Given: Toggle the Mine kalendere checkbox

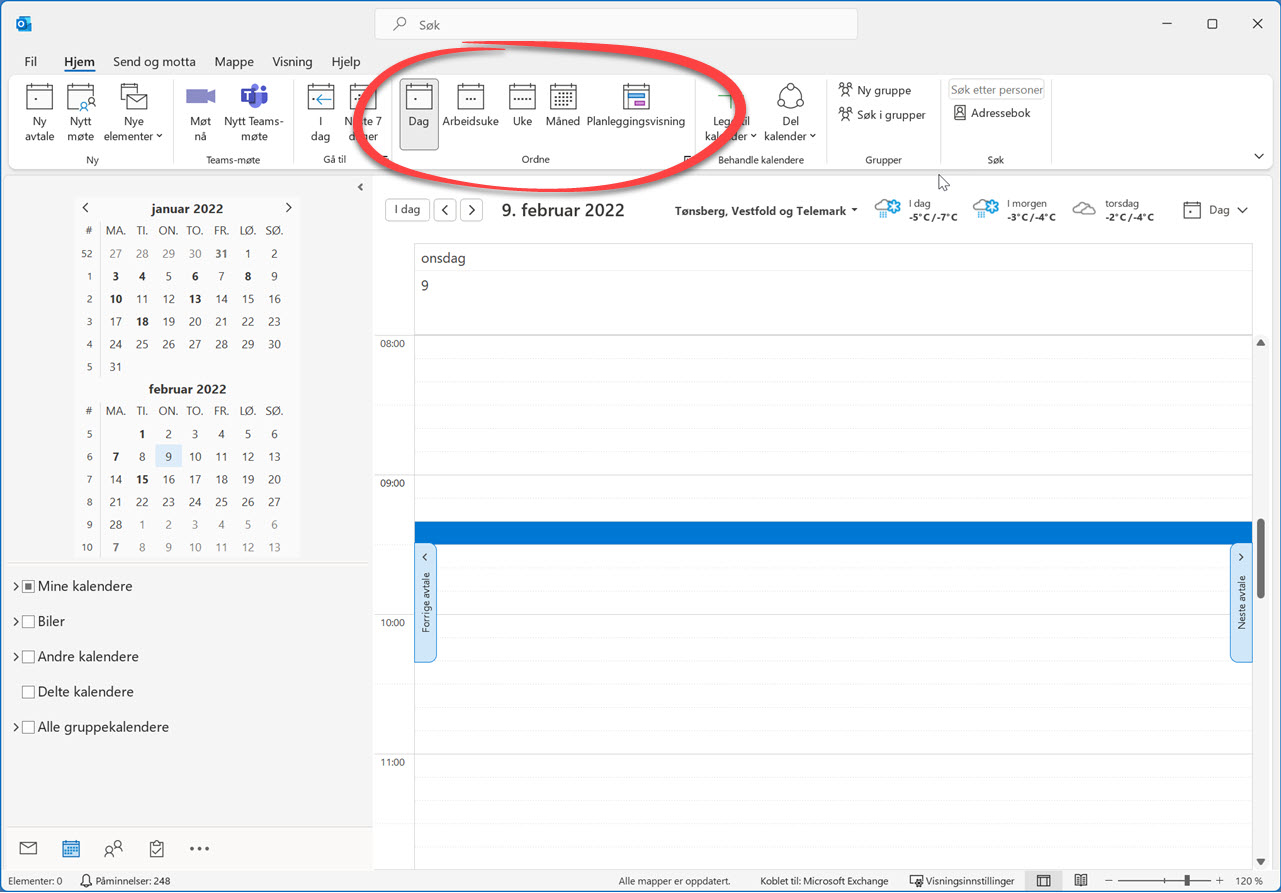Looking at the screenshot, I should click(28, 586).
